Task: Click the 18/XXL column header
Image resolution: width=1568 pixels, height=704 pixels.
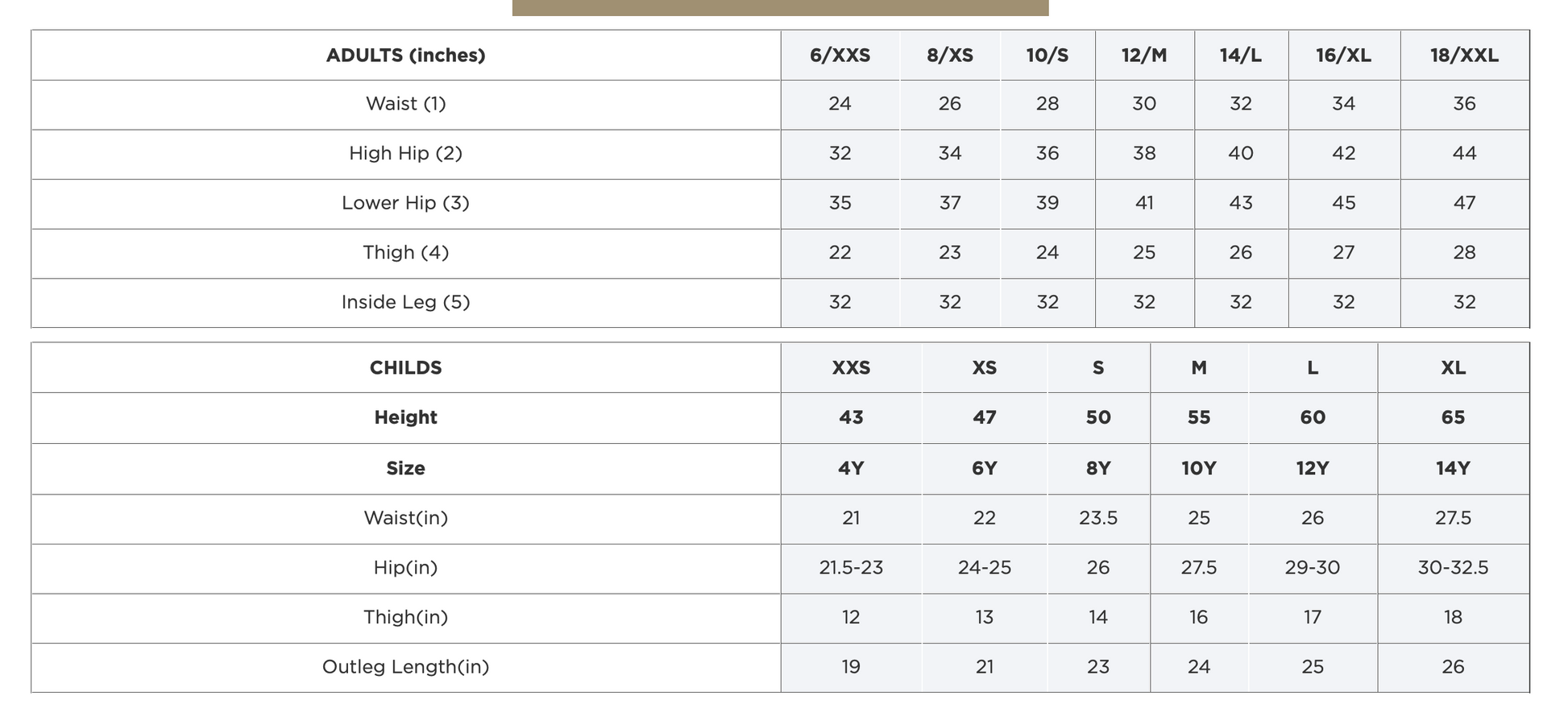Action: point(1464,56)
